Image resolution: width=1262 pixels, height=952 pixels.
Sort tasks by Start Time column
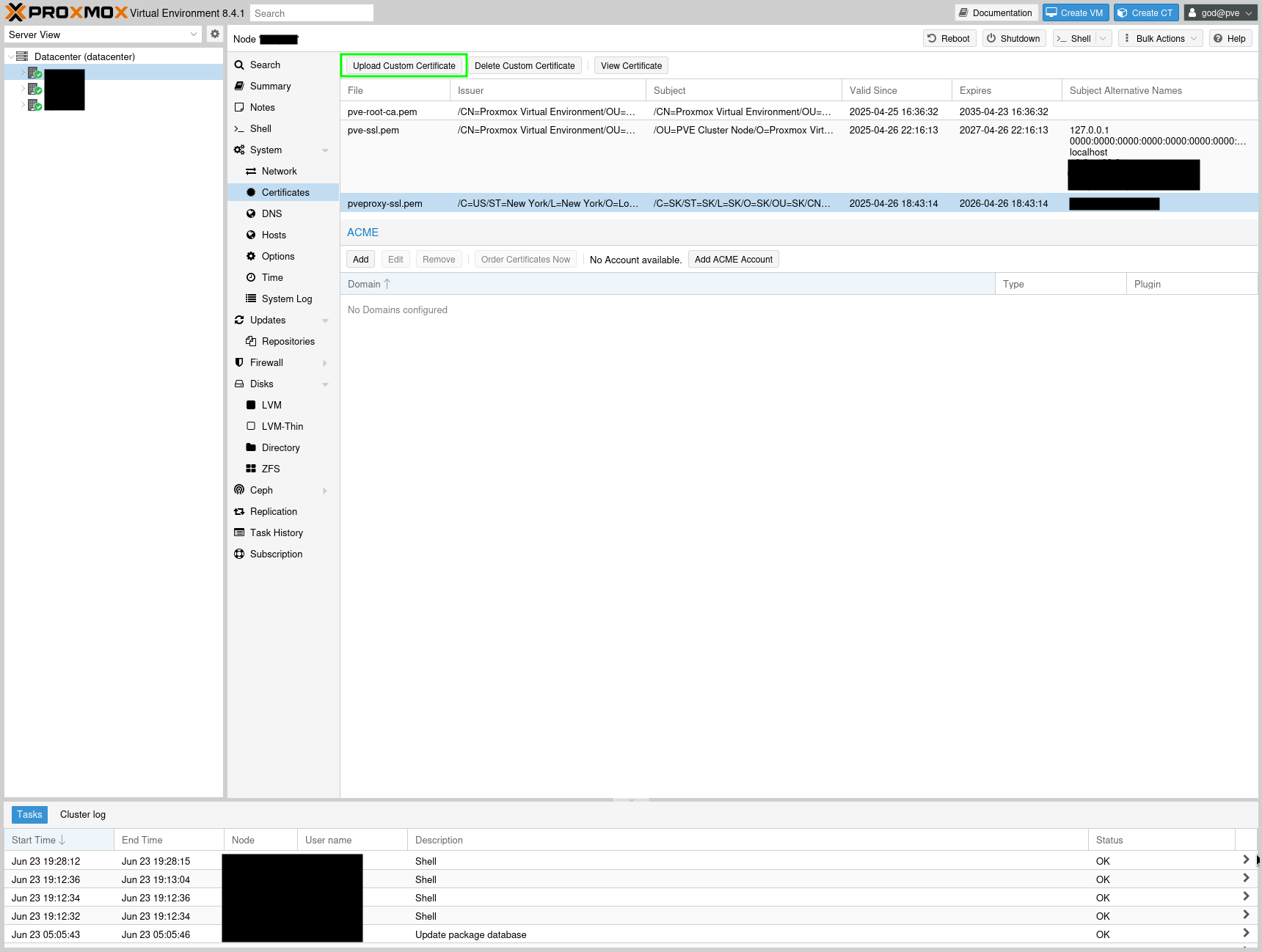tap(59, 840)
